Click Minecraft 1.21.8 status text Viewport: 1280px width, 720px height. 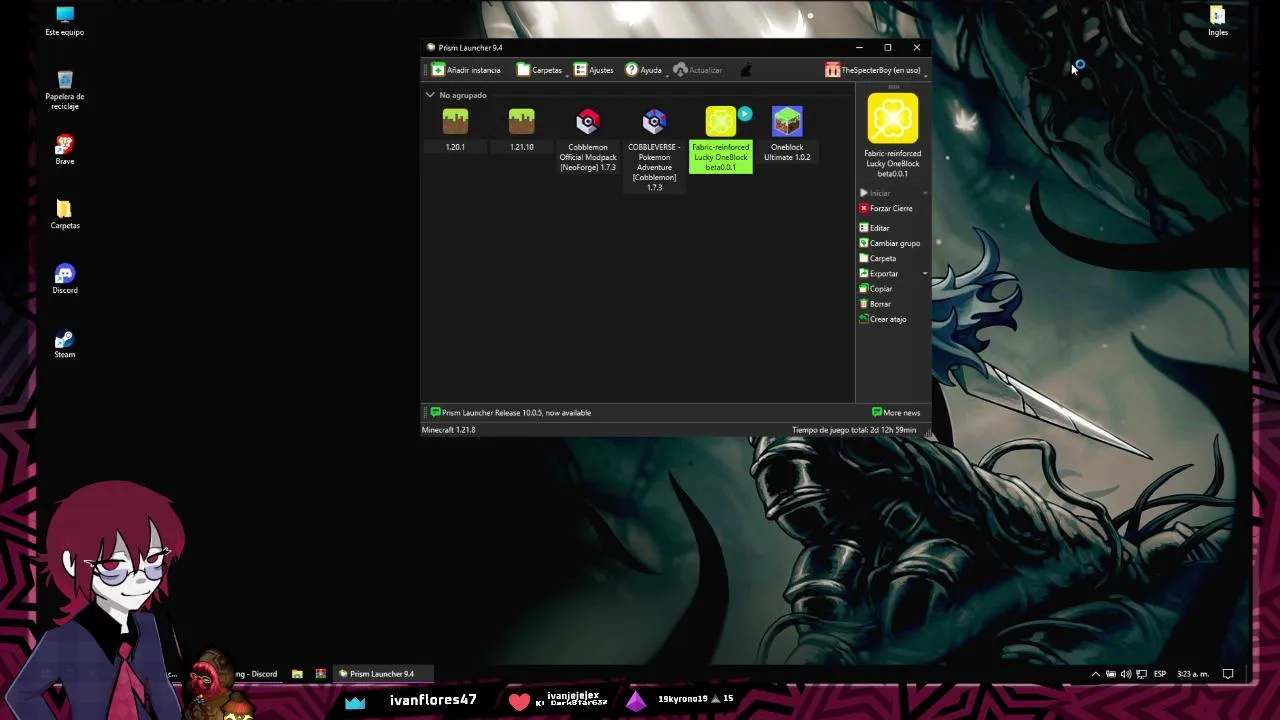449,430
